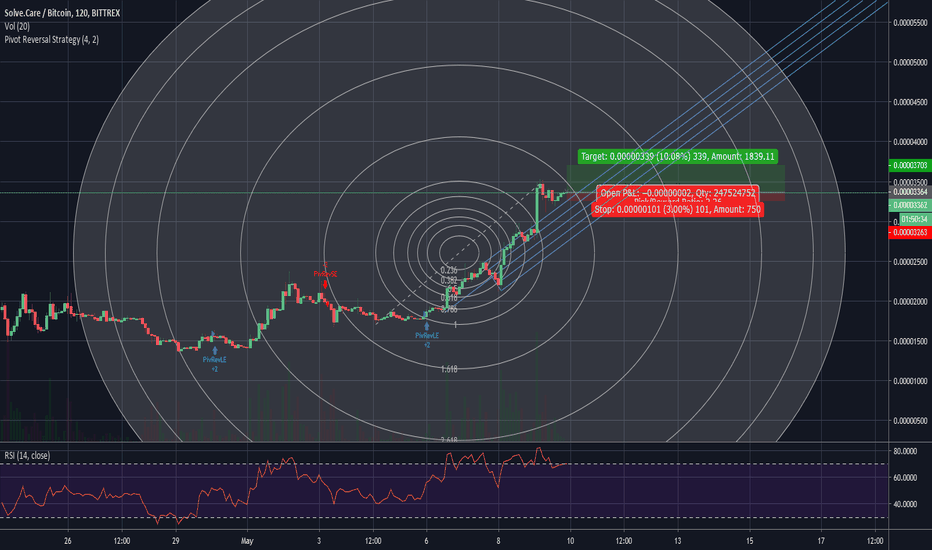Click the 0.236 Fibonacci level label
The width and height of the screenshot is (932, 550).
[449, 270]
